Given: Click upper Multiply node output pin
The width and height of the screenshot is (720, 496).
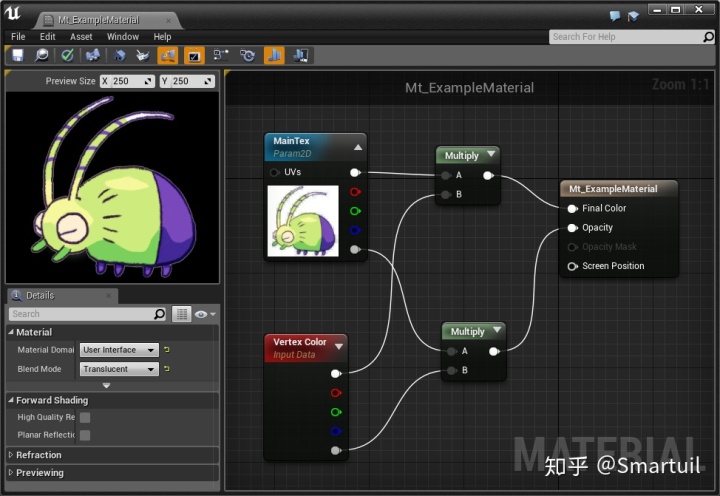Looking at the screenshot, I should click(488, 175).
